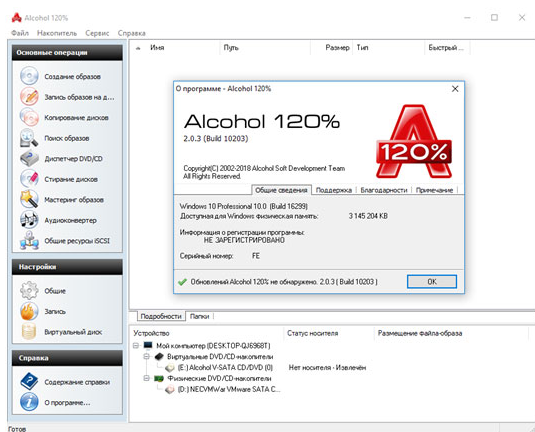Collapse the Мой компьютер tree node
This screenshot has width=535, height=432.
pyautogui.click(x=136, y=346)
